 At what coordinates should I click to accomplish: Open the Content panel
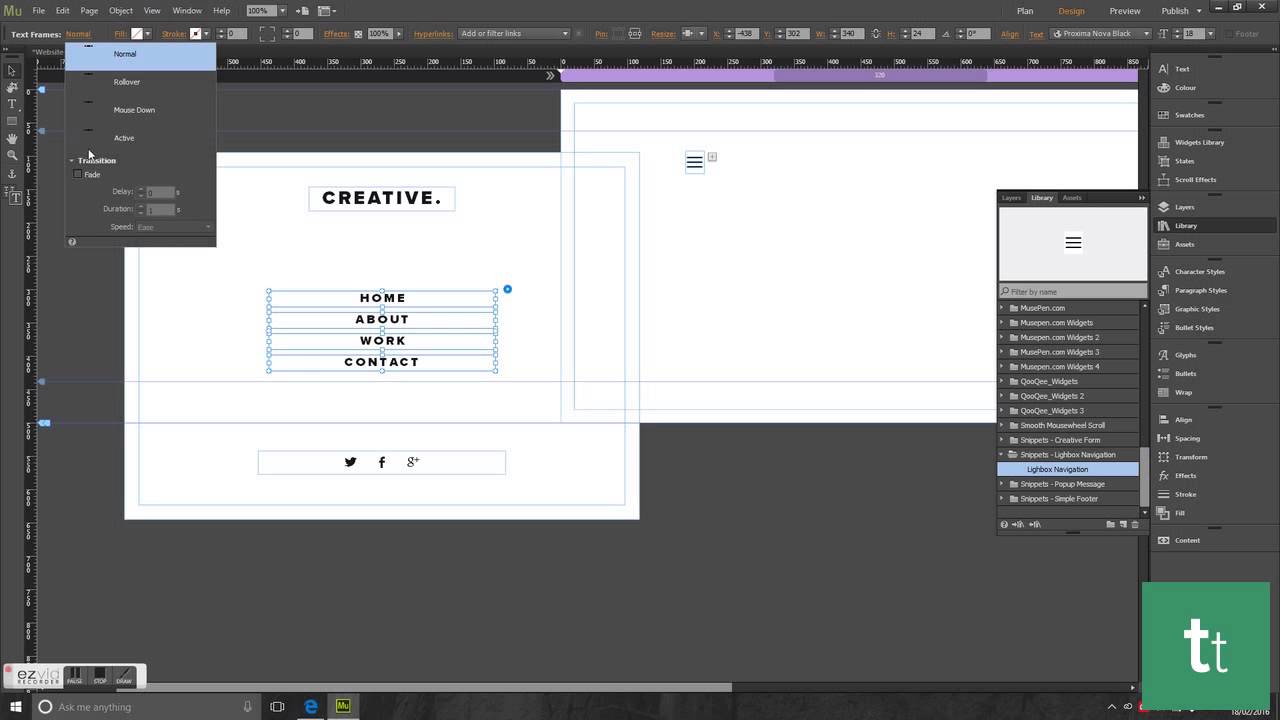[x=1187, y=541]
